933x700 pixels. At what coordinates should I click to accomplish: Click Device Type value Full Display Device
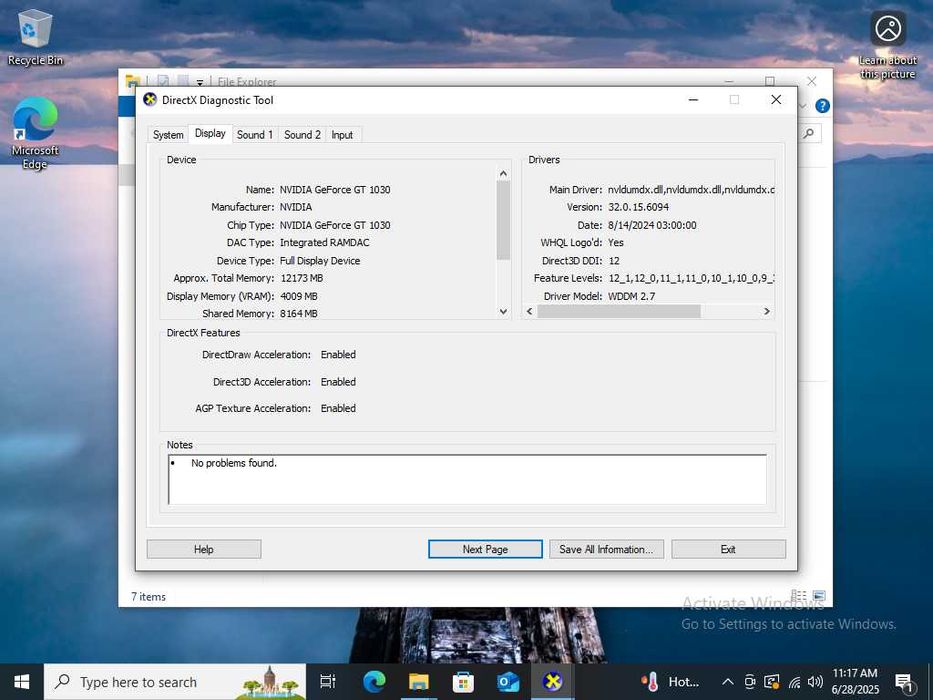[x=320, y=261]
